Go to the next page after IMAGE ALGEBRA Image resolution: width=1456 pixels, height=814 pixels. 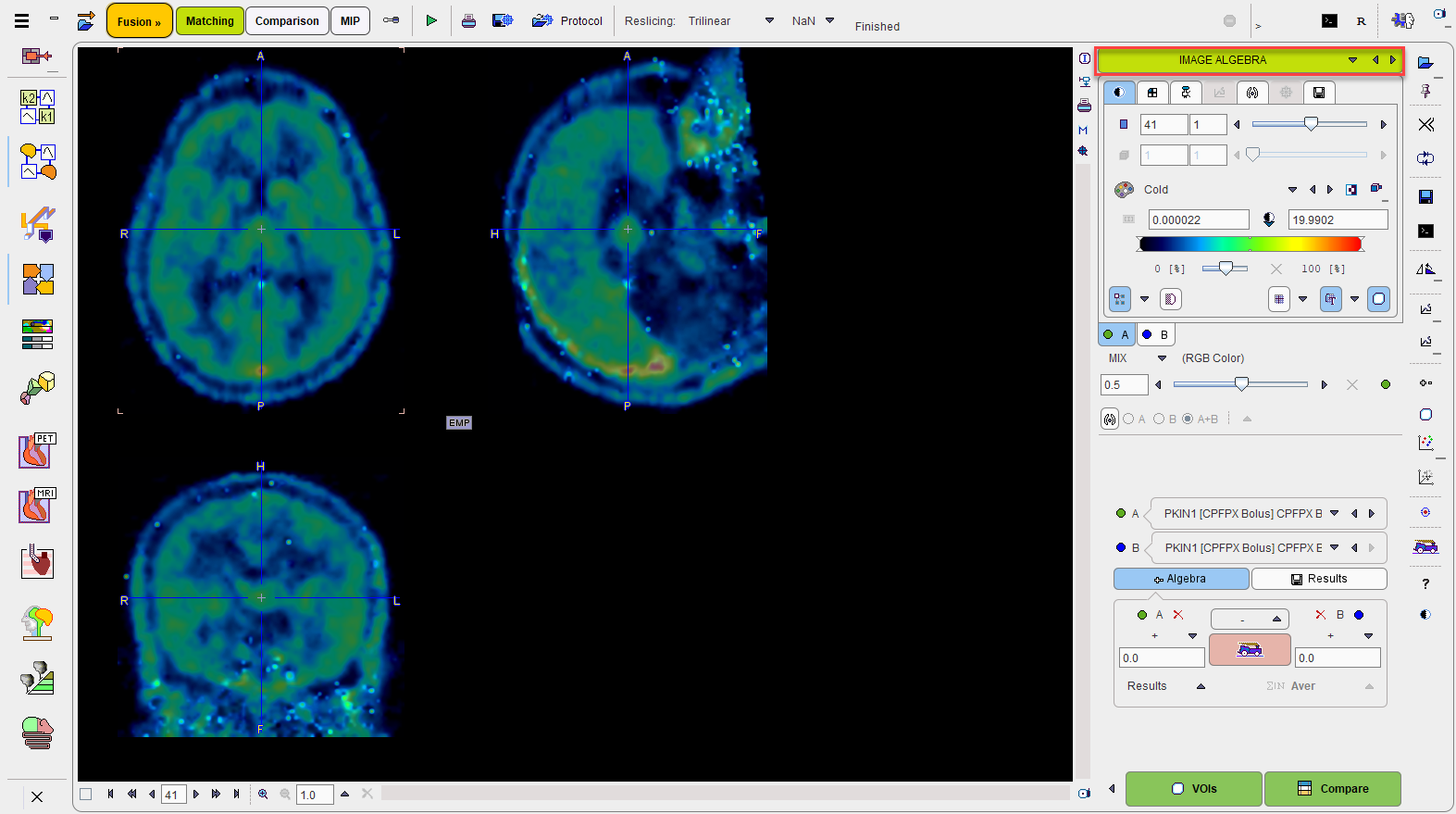(1392, 60)
